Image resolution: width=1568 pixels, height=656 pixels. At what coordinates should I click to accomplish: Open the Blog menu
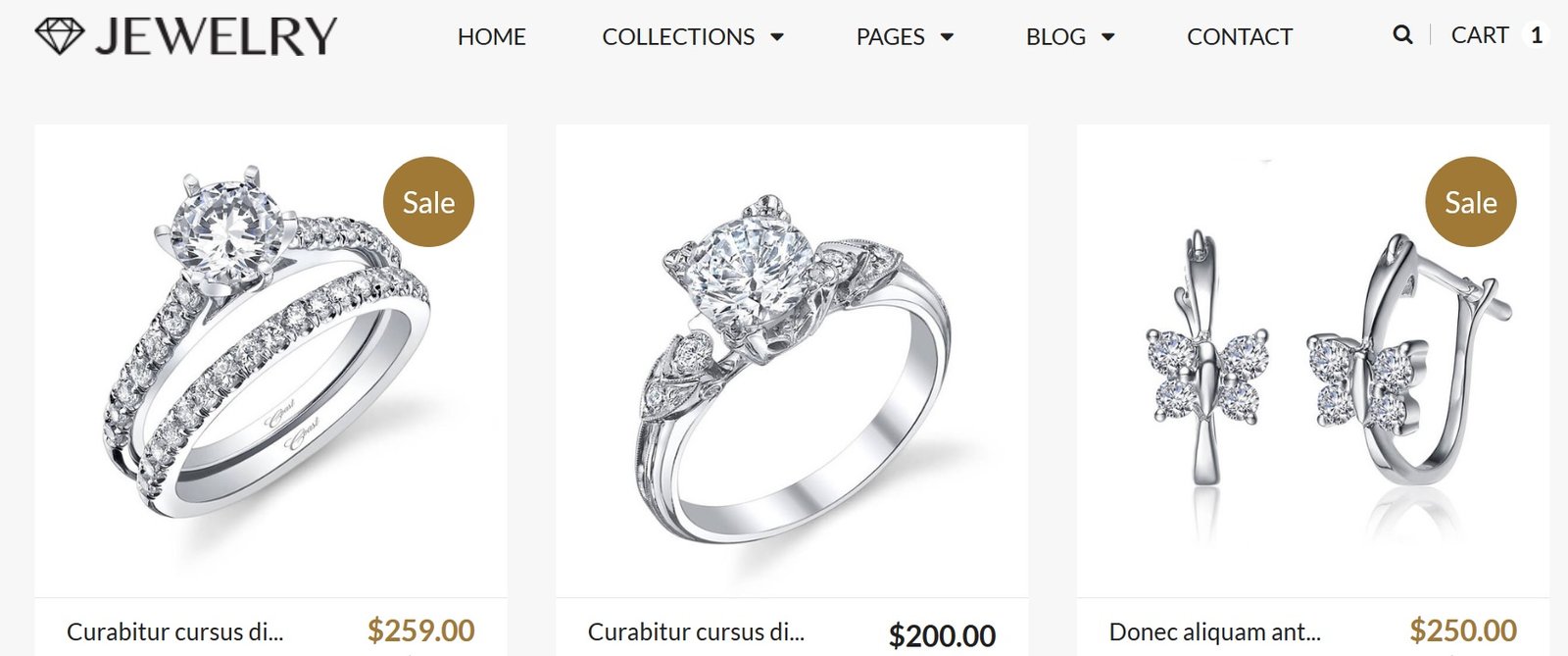pos(1055,37)
